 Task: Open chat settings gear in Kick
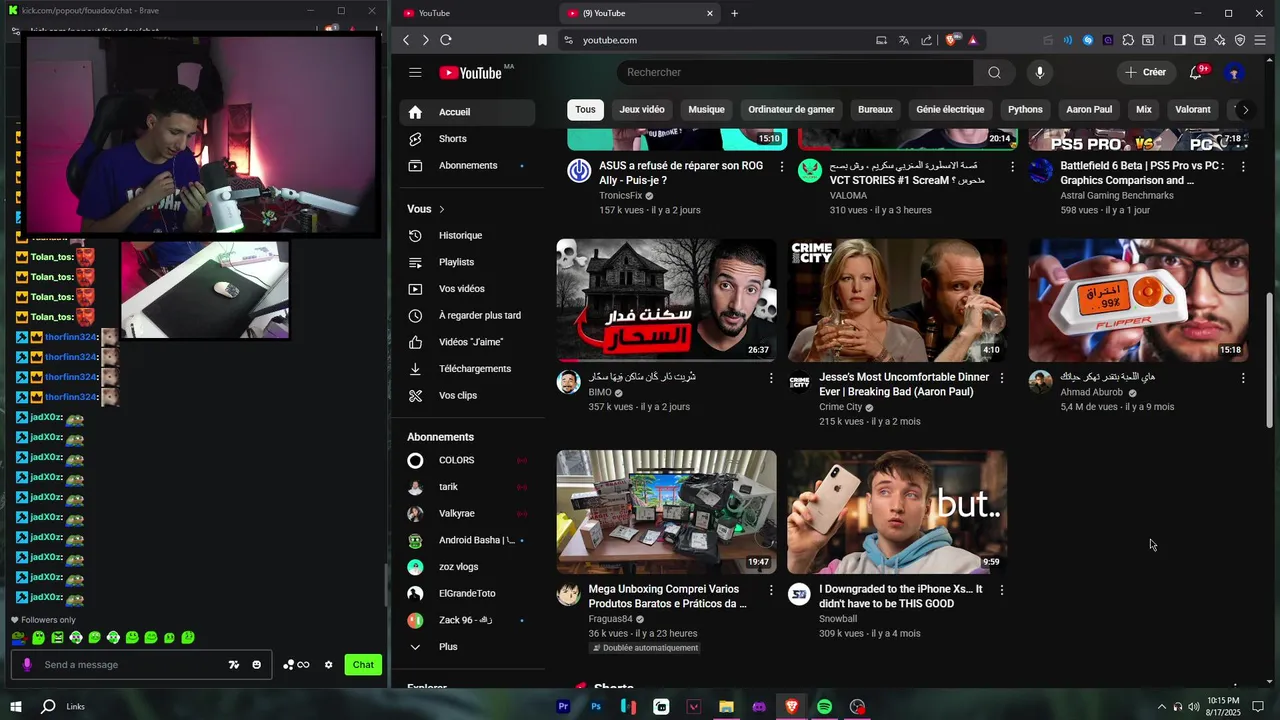pos(328,665)
